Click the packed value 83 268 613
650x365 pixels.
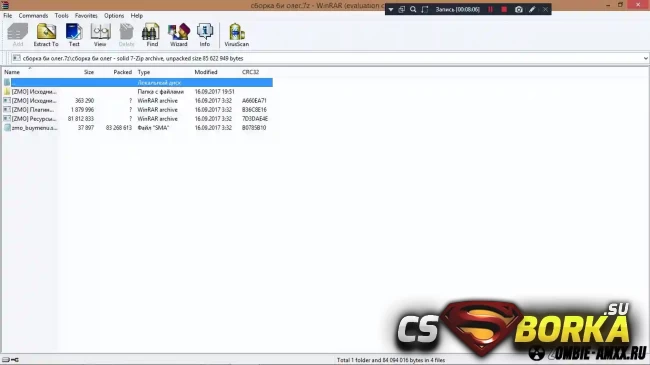119,128
